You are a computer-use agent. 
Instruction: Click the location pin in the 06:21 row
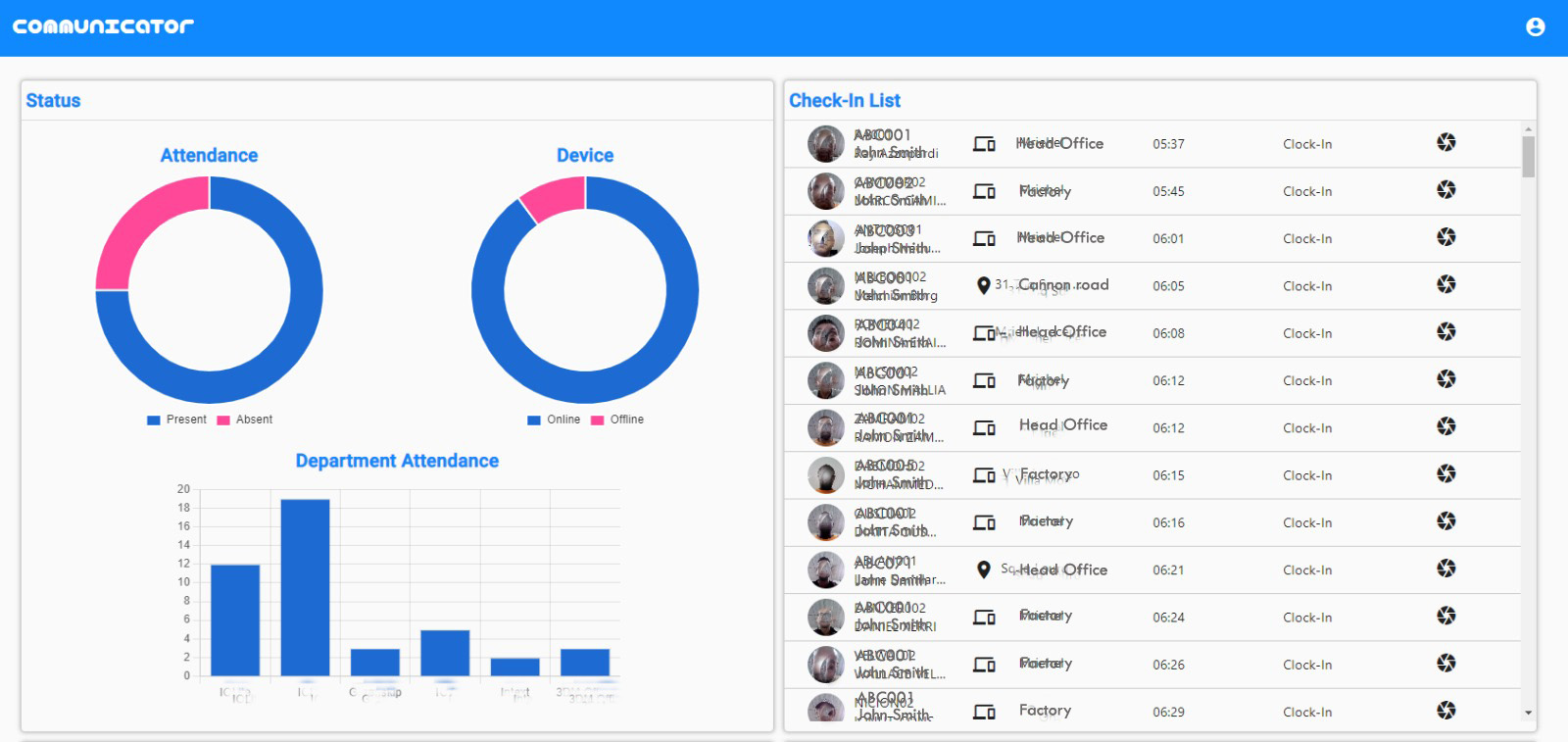click(x=983, y=569)
